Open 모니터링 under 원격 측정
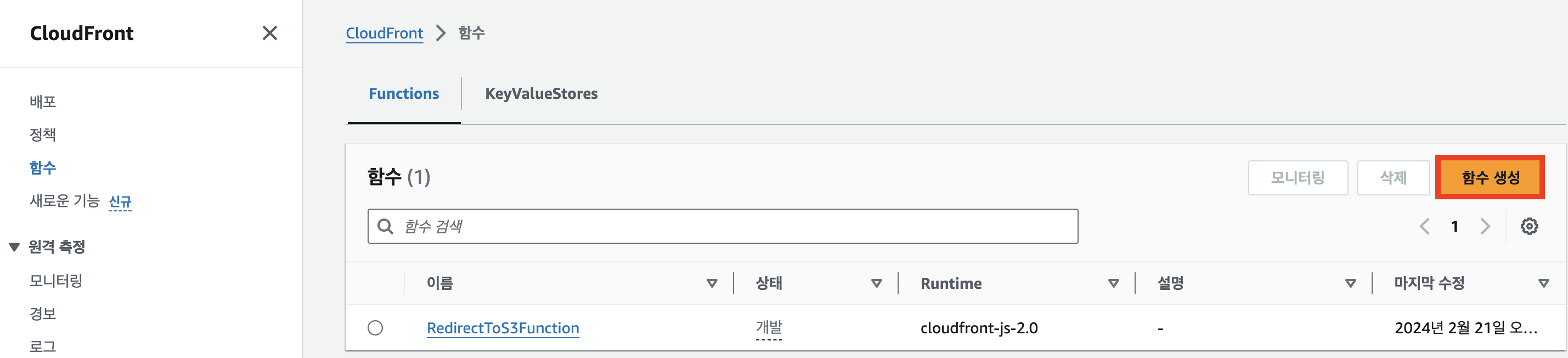The height and width of the screenshot is (358, 1568). 56,281
